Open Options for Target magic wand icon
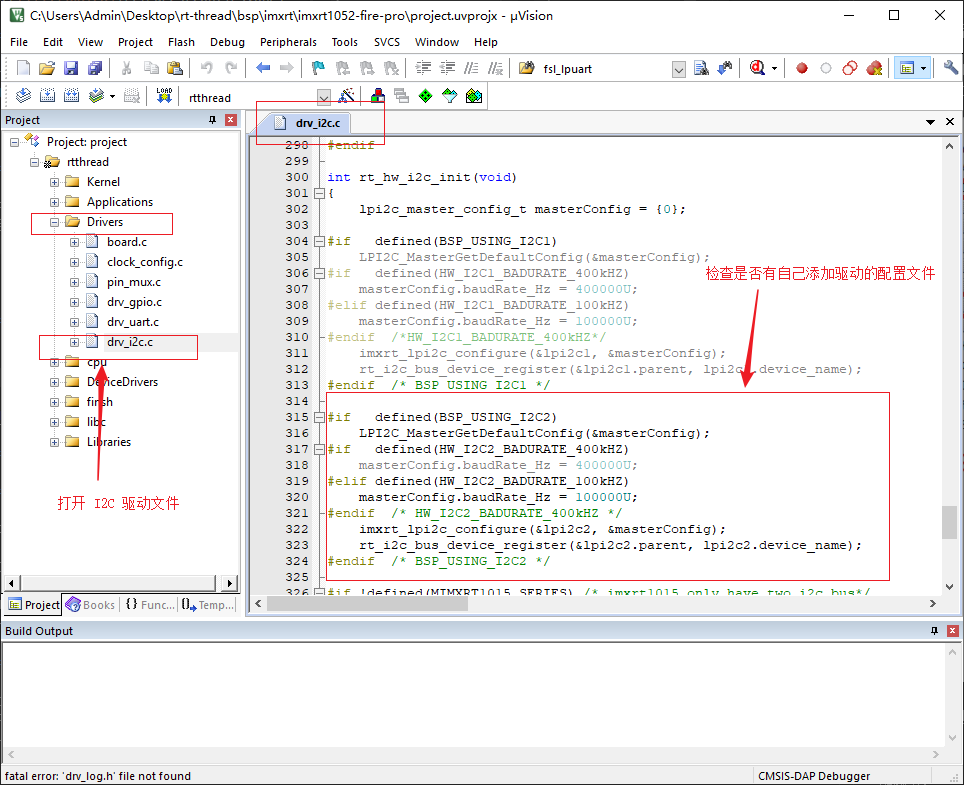This screenshot has width=964, height=785. click(346, 96)
